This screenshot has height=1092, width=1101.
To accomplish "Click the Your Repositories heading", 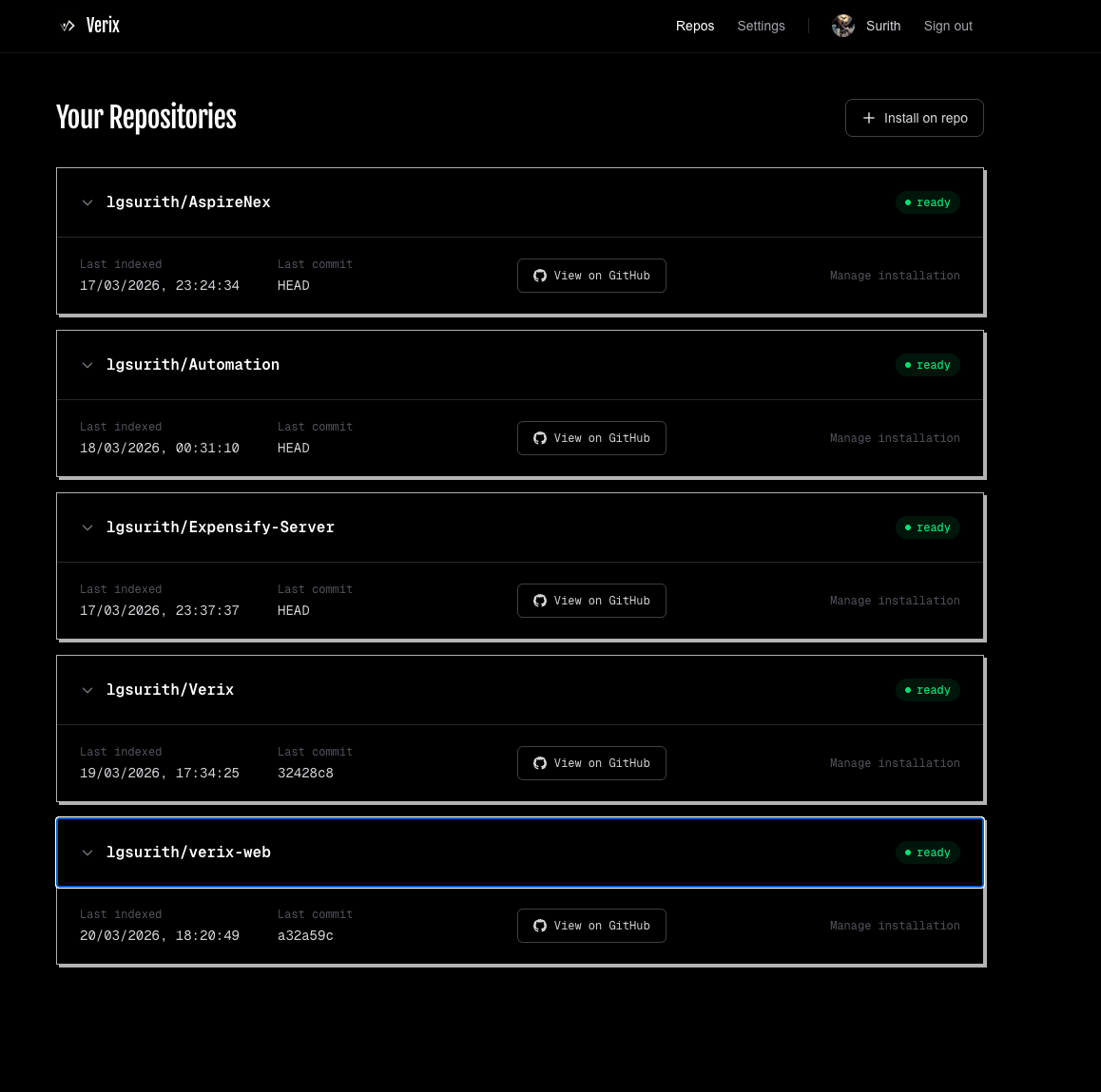I will click(146, 117).
